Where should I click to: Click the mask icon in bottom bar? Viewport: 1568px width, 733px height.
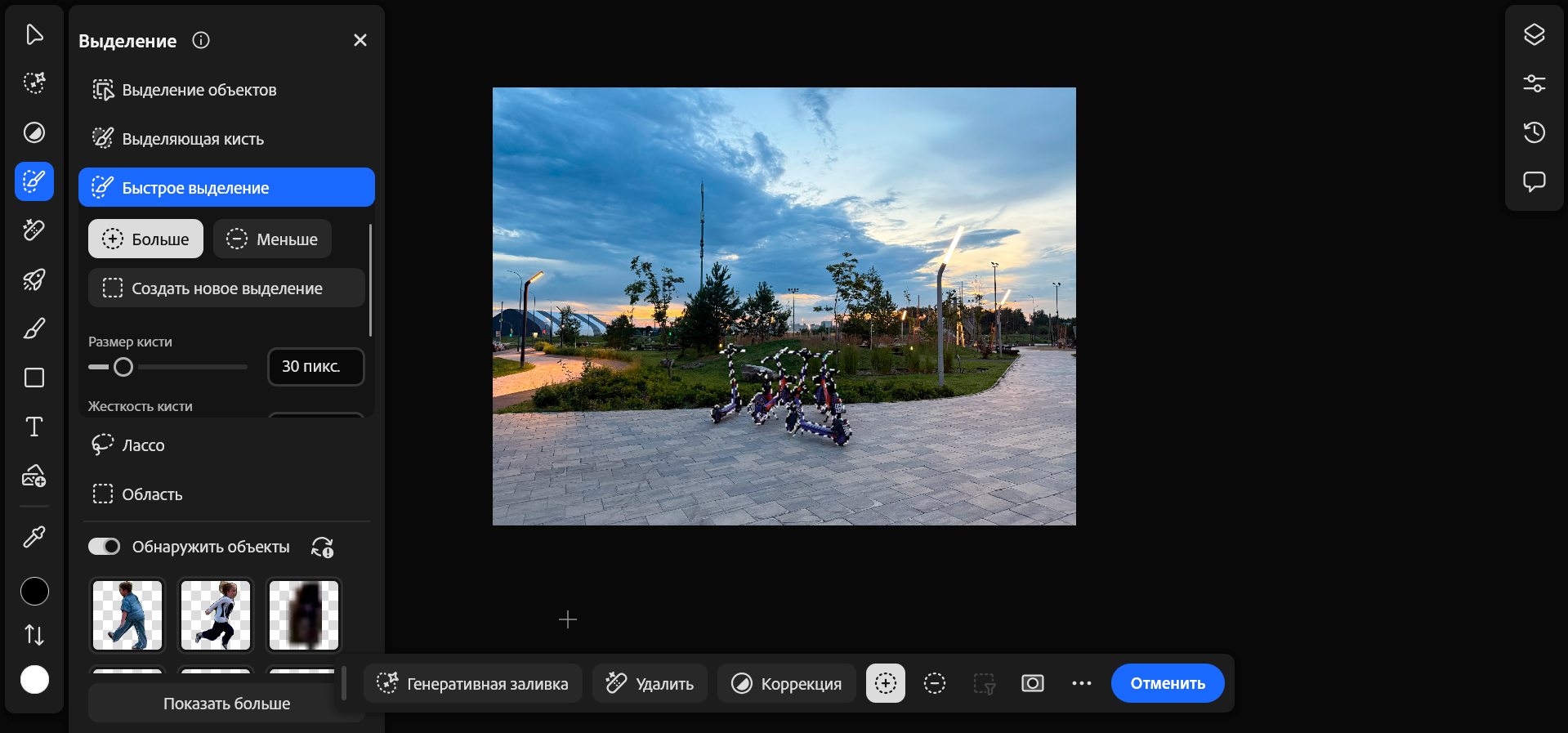[1033, 683]
